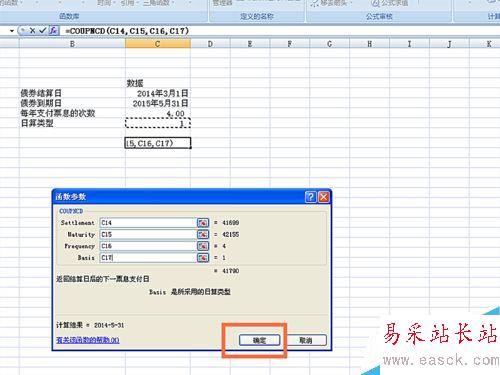
Task: Click the Enter checkmark icon in formula bar
Action: (42, 31)
